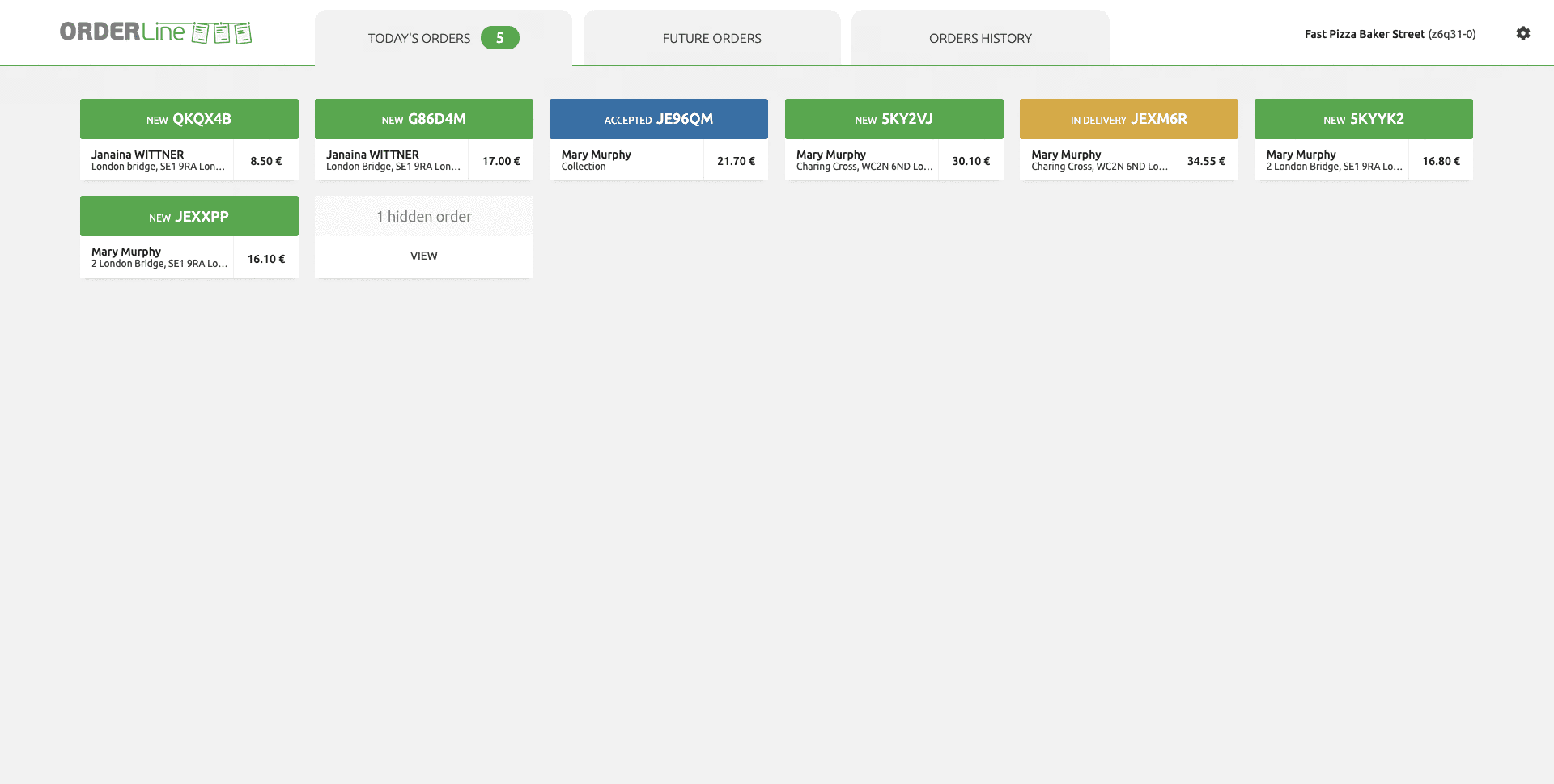Switch to Today's Orders tab
This screenshot has width=1554, height=784.
(x=418, y=38)
